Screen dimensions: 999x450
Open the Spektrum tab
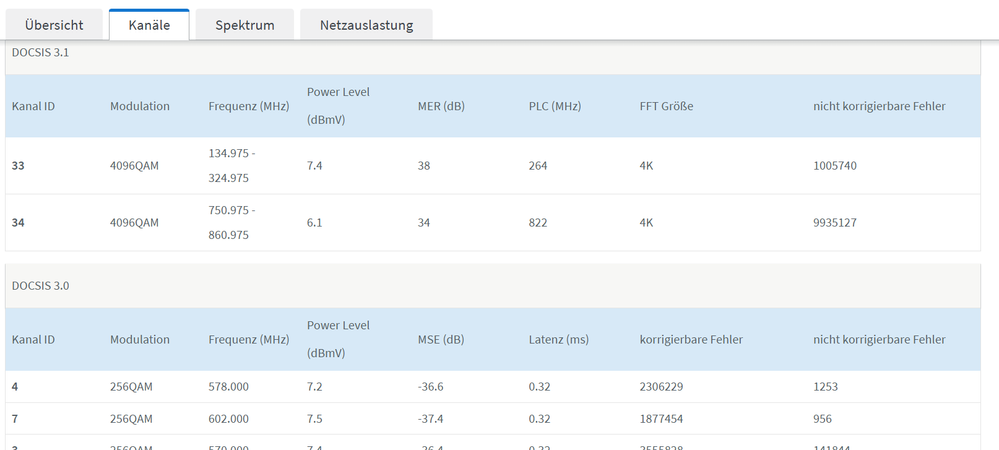[245, 25]
